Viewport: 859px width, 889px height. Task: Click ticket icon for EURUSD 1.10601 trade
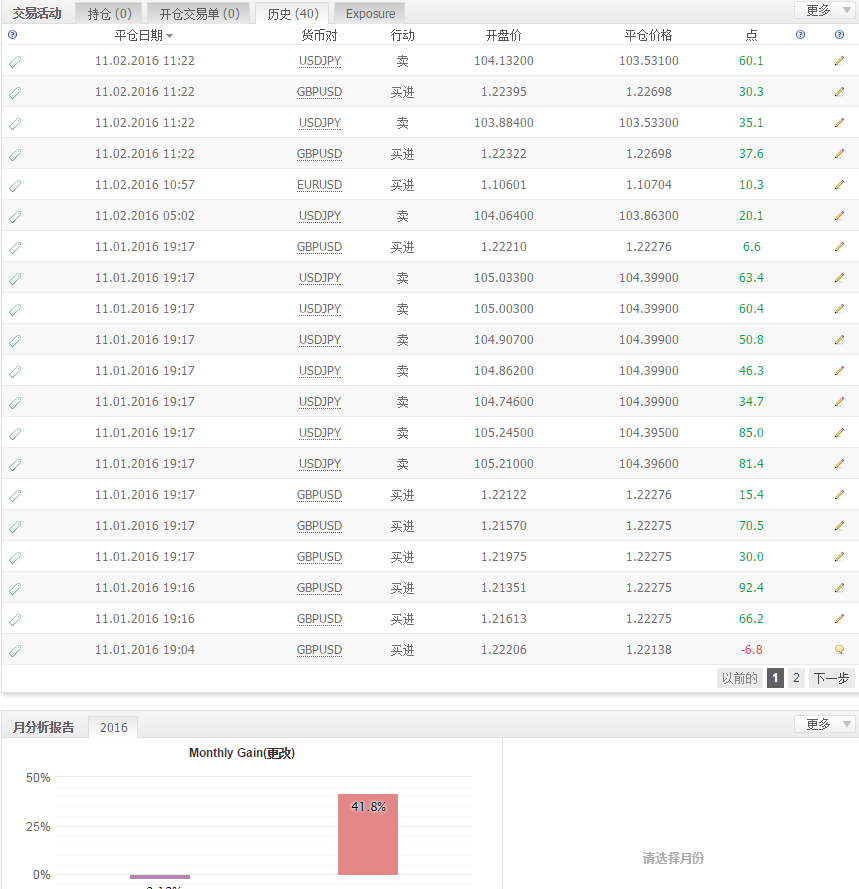click(x=15, y=185)
